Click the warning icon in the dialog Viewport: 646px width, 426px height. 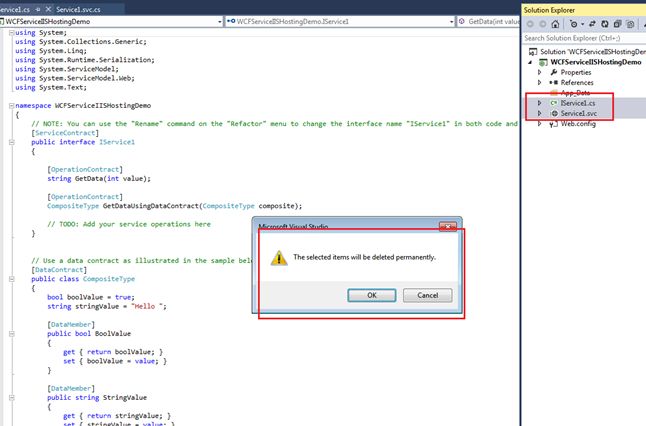(279, 258)
